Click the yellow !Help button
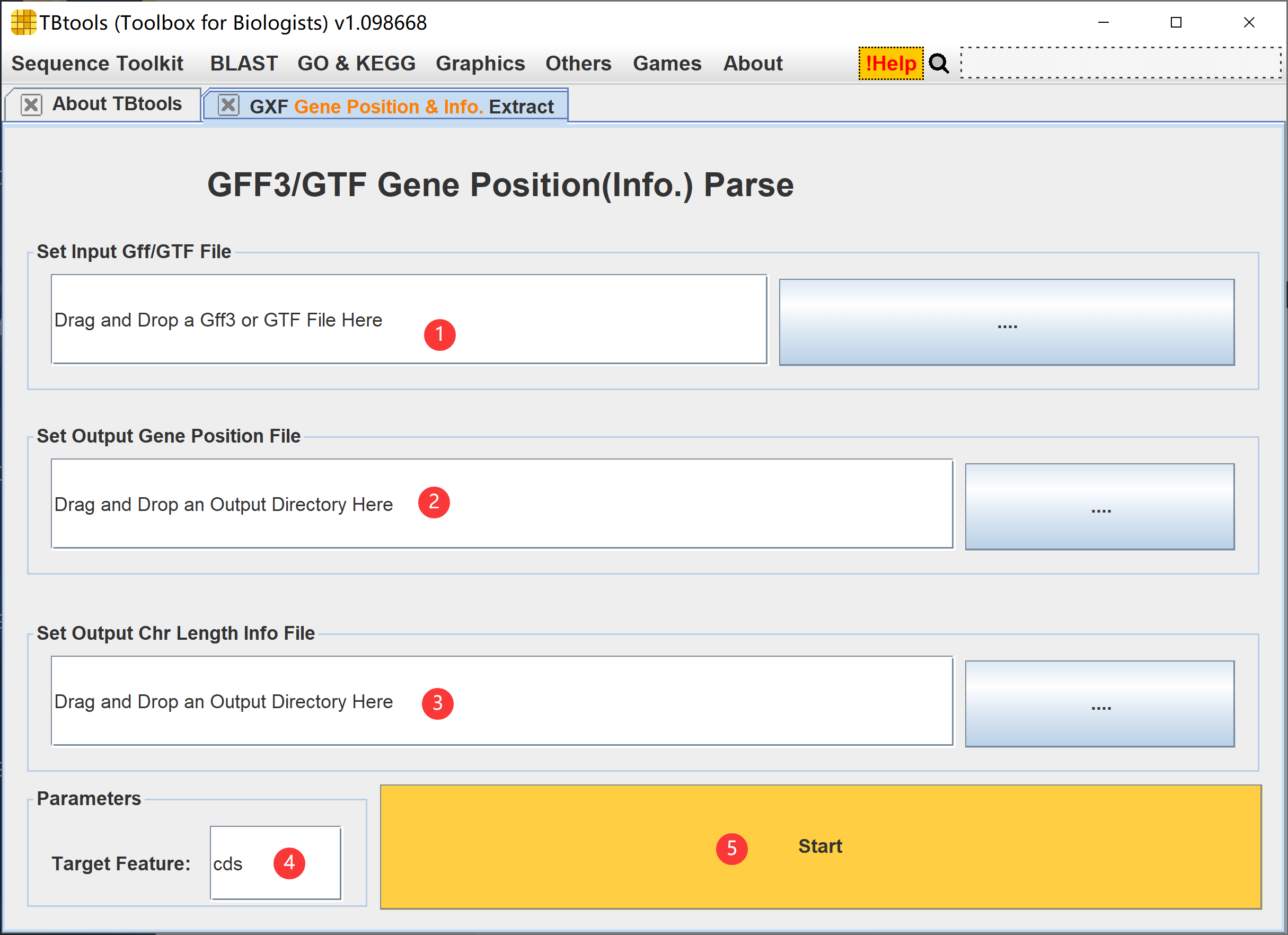Screen dimensions: 1288x935 point(890,64)
